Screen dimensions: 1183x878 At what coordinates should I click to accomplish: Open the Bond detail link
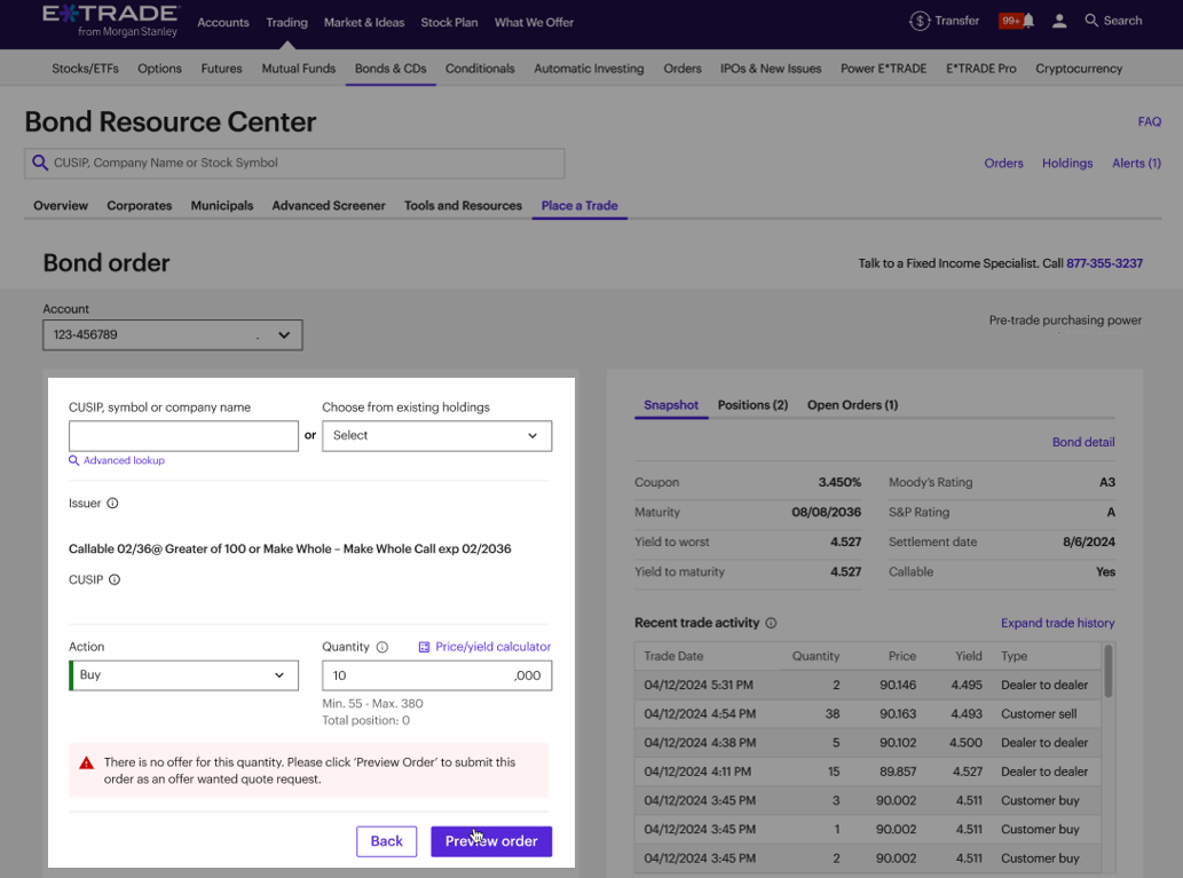(1083, 442)
